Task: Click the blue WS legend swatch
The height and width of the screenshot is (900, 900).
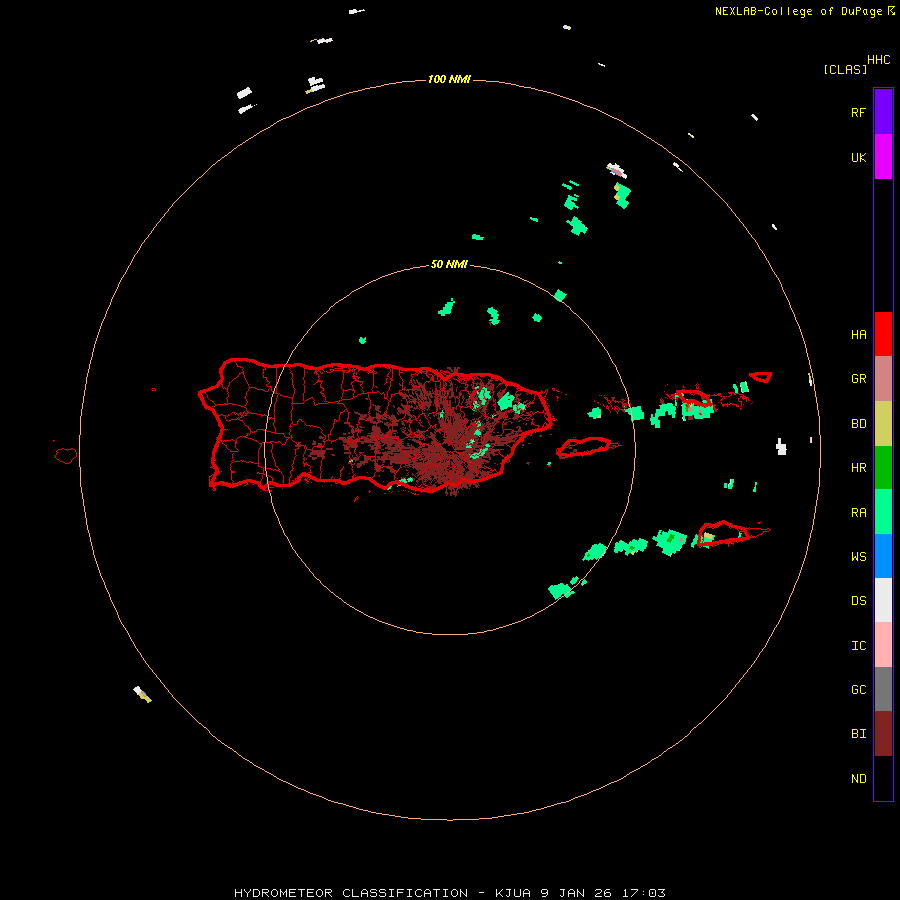Action: point(883,556)
